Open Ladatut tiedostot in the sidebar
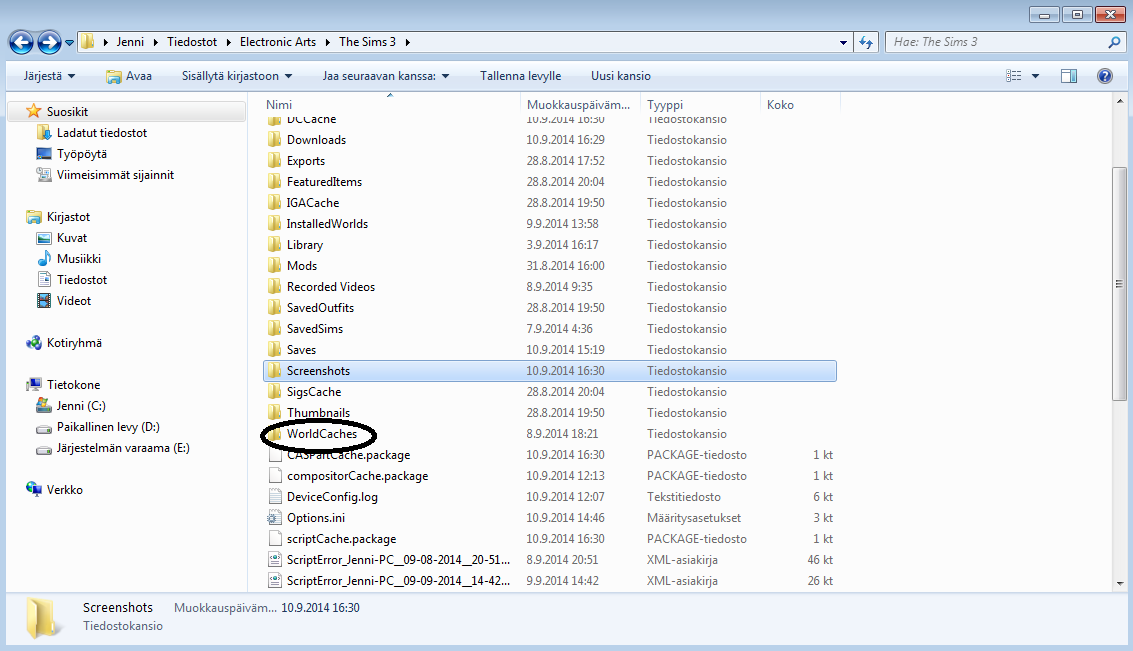Screen dimensions: 1133x651 coord(102,132)
